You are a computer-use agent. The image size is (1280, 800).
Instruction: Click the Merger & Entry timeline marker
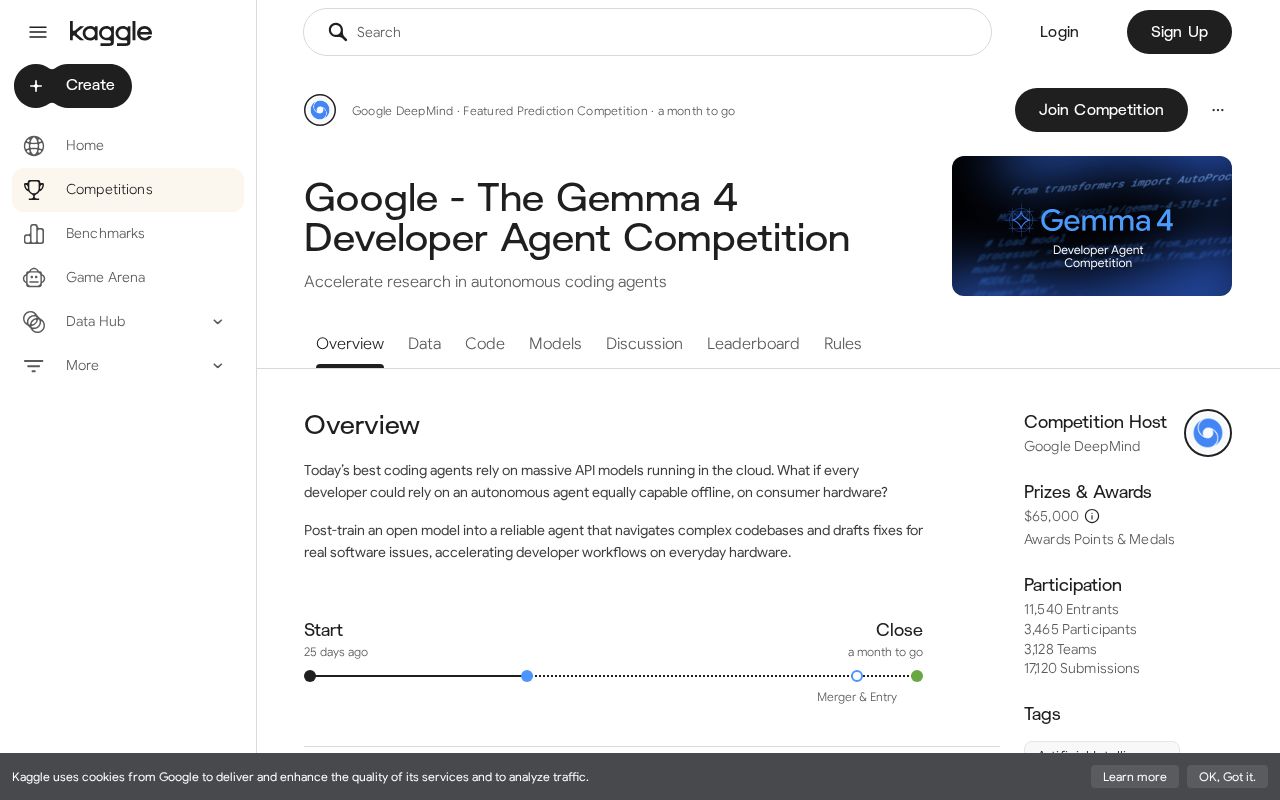pos(857,676)
